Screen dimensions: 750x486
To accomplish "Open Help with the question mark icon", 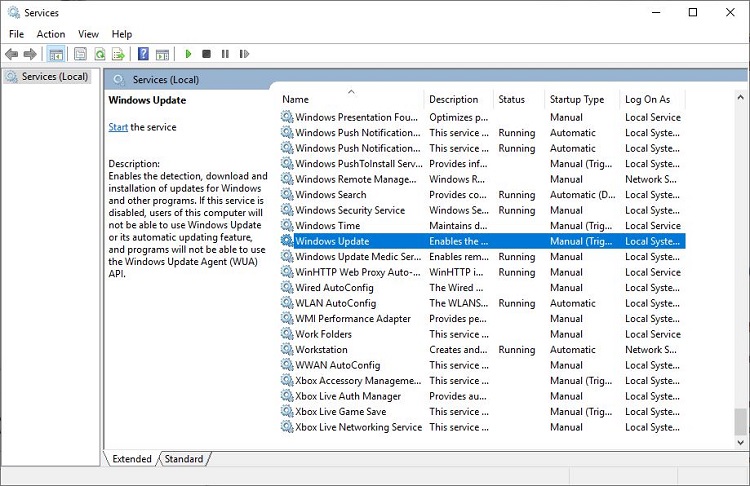I will pyautogui.click(x=144, y=54).
